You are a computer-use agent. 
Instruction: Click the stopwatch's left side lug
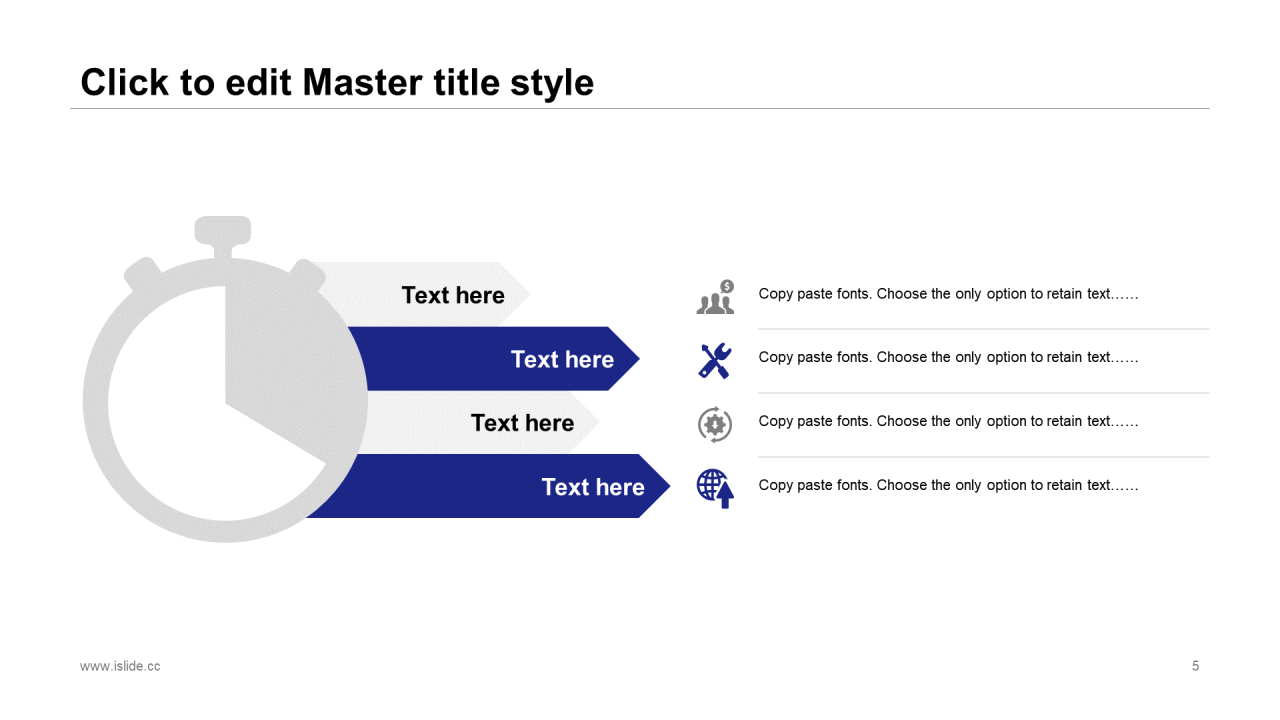142,273
